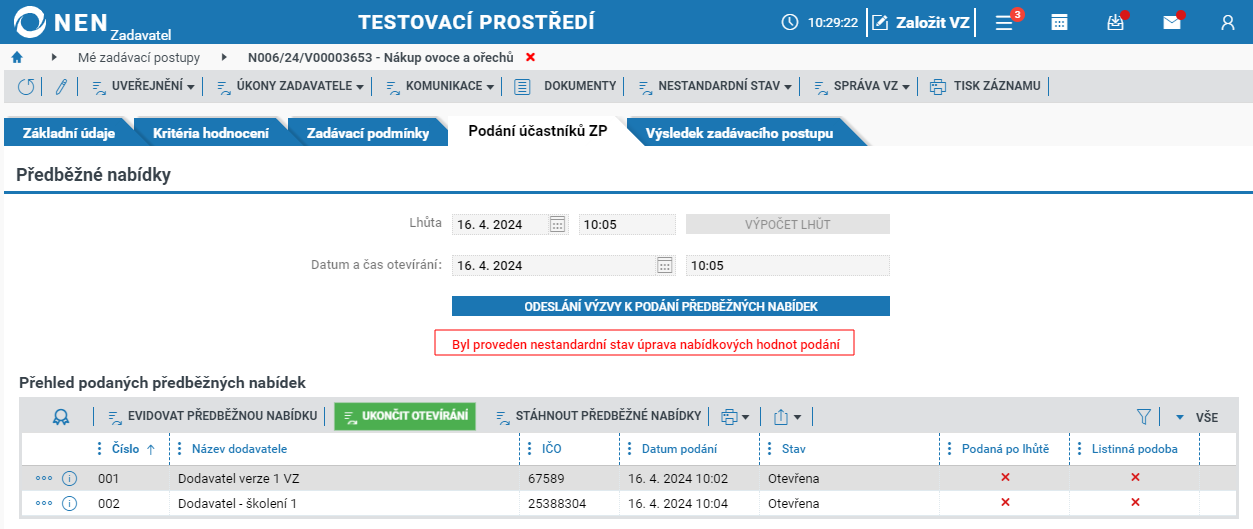
Task: Switch to Výsledek zadávacího postupu tab
Action: (x=739, y=133)
